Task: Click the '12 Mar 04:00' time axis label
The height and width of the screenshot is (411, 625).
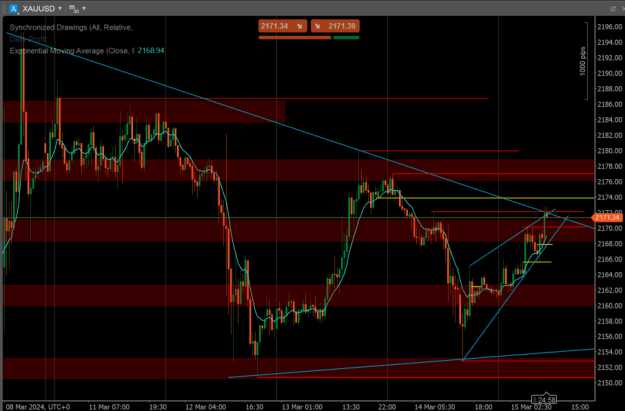Action: click(x=206, y=407)
